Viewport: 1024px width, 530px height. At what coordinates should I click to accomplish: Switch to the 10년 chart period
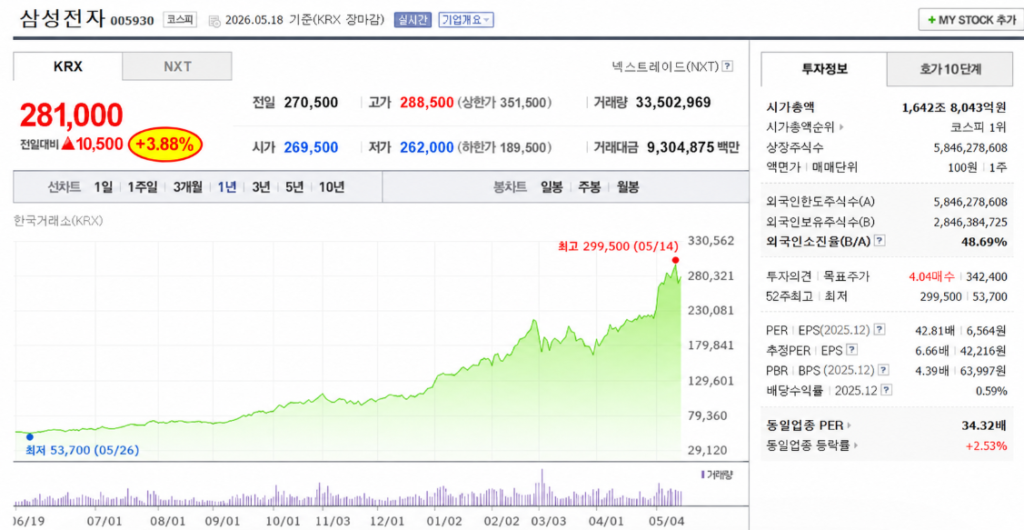click(331, 187)
